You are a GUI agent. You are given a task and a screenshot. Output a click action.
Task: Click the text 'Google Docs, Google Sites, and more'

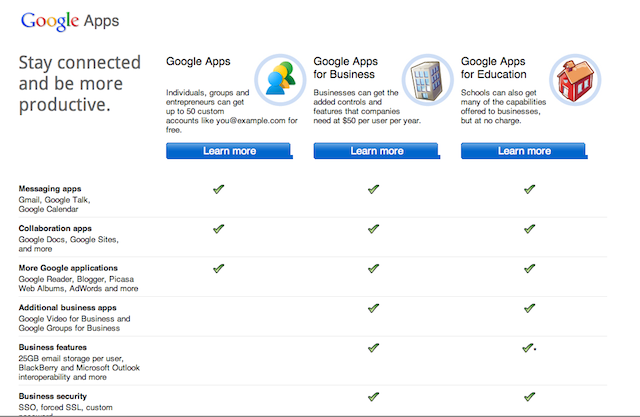[69, 244]
